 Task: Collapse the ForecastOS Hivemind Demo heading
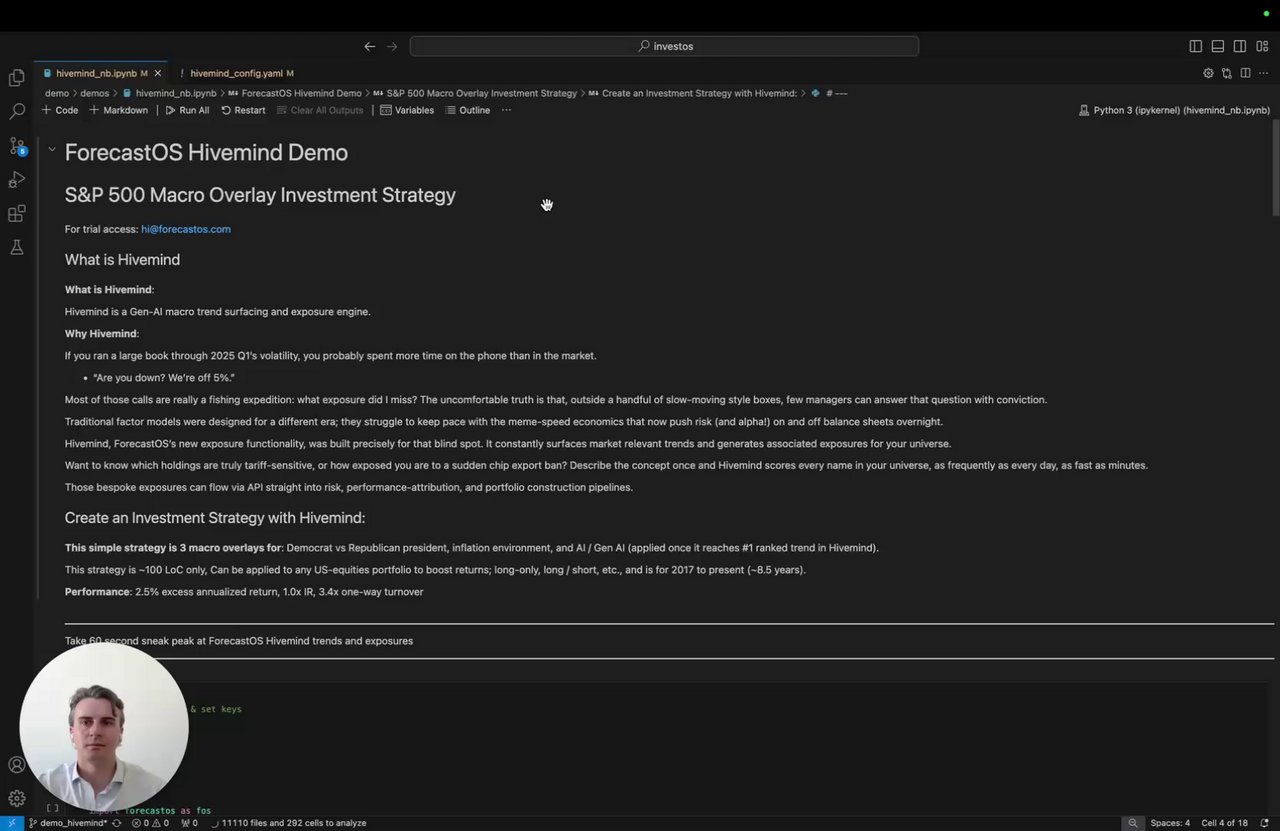pyautogui.click(x=52, y=150)
